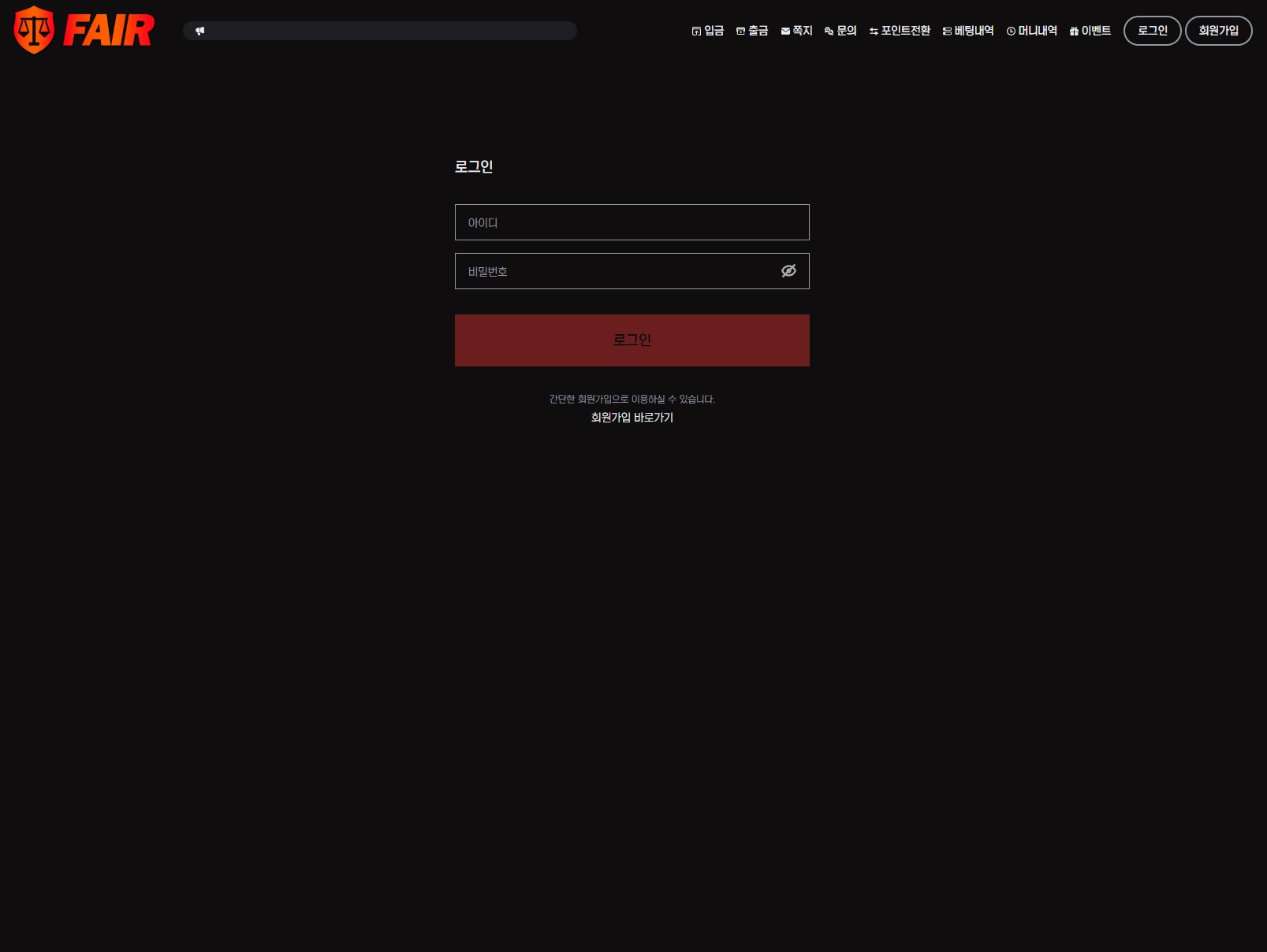
Task: Click the scales shield logo icon
Action: (34, 30)
